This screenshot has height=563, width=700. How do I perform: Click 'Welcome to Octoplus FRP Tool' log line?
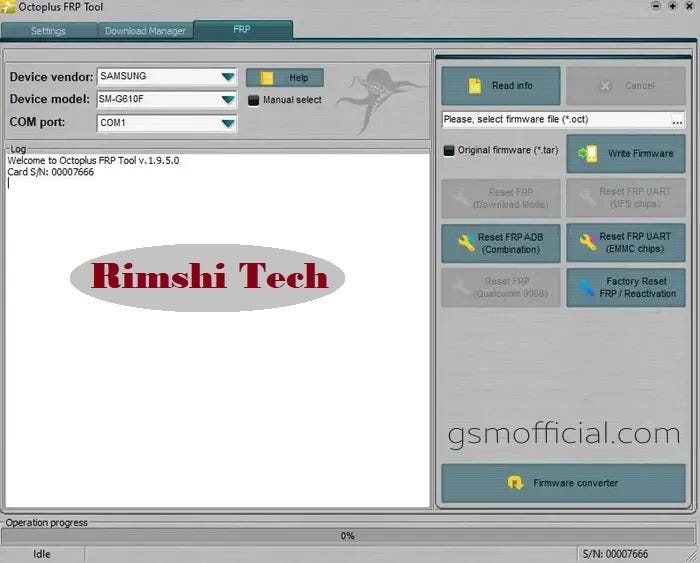[93, 161]
